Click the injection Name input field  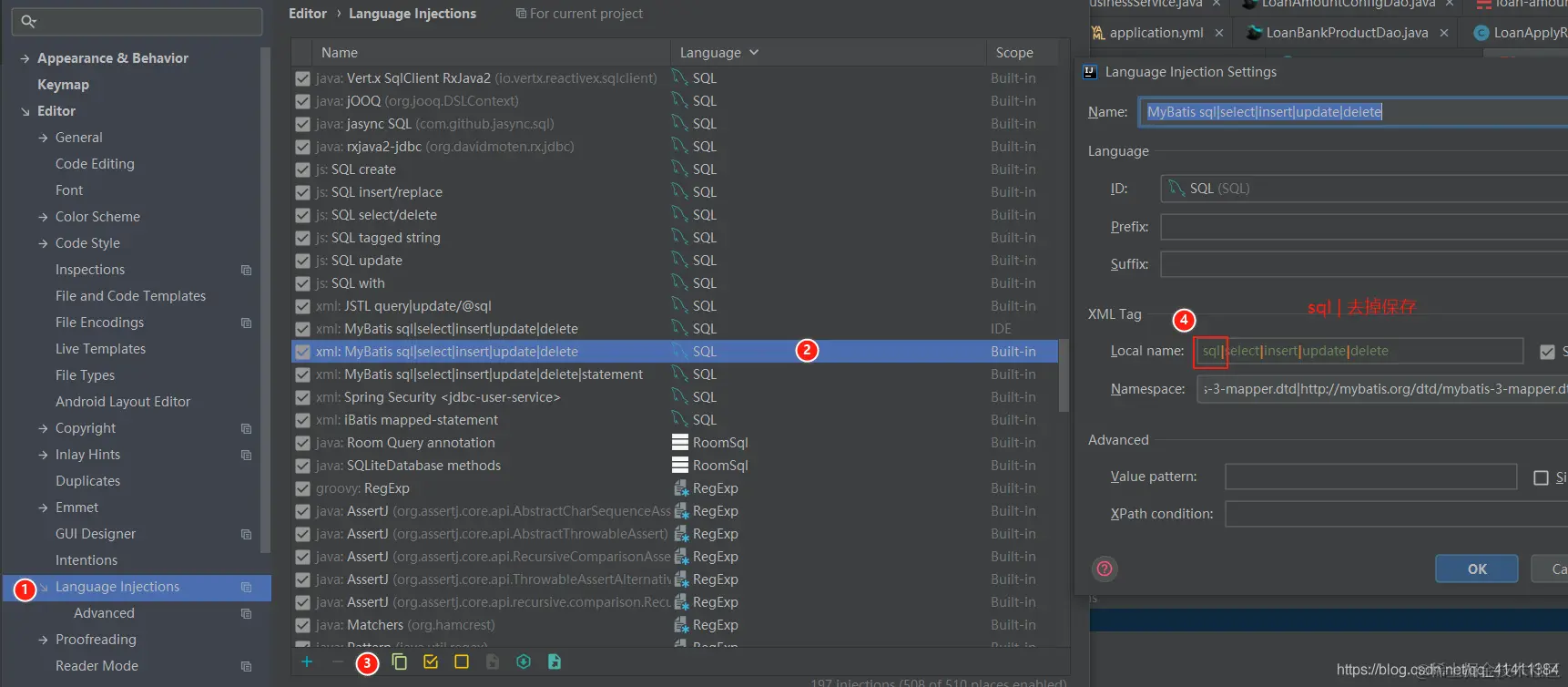click(1353, 112)
